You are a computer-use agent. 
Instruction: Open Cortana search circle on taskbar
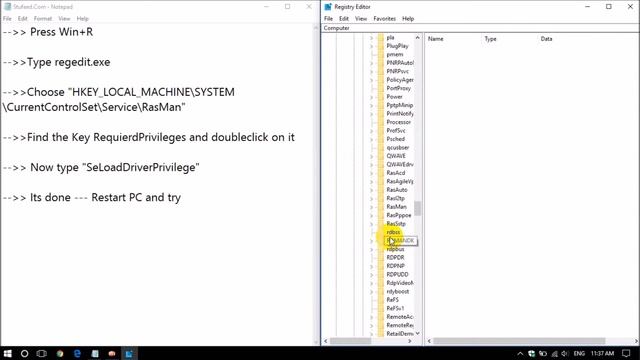click(x=24, y=353)
